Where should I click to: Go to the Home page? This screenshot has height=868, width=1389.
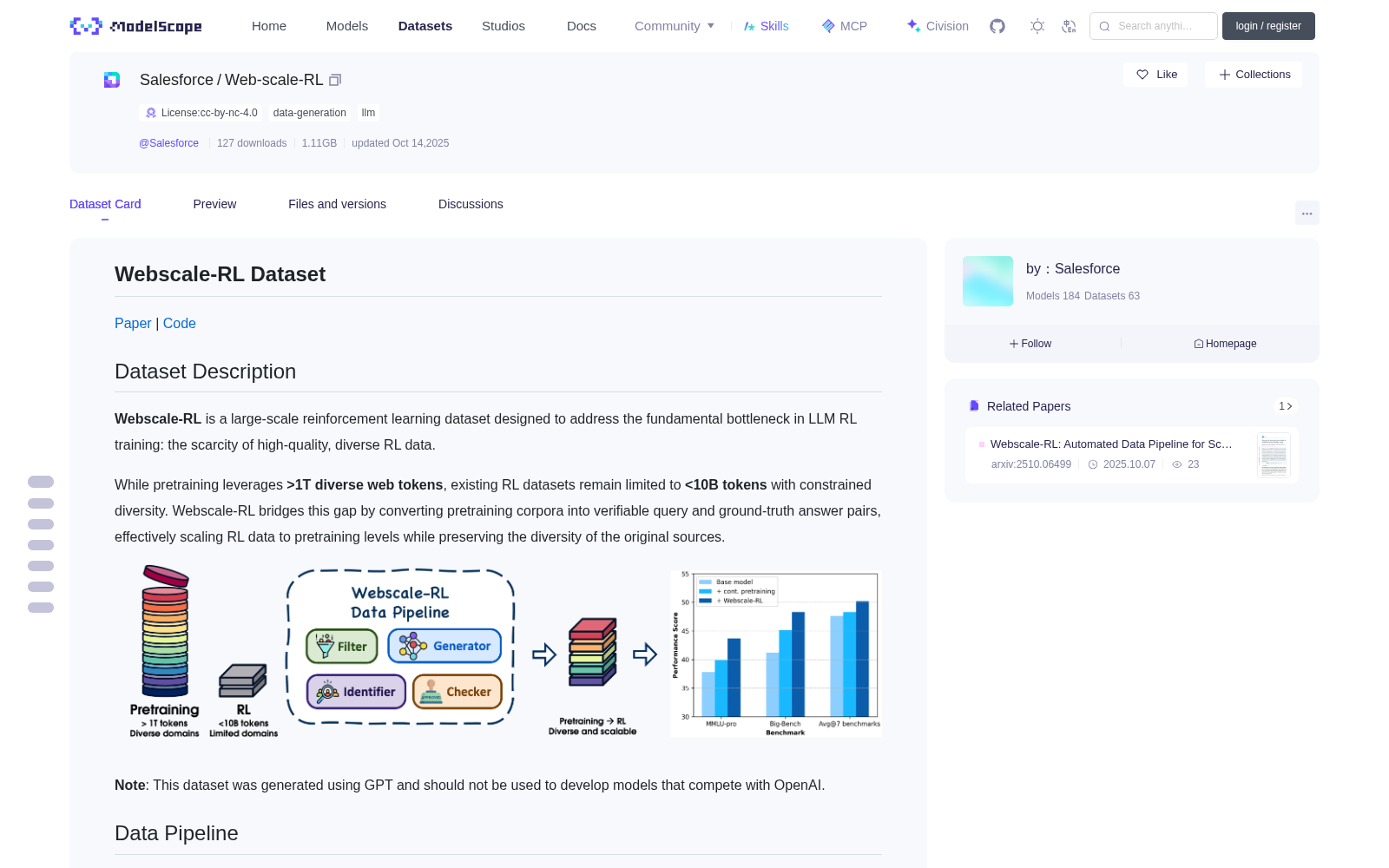coord(269,26)
